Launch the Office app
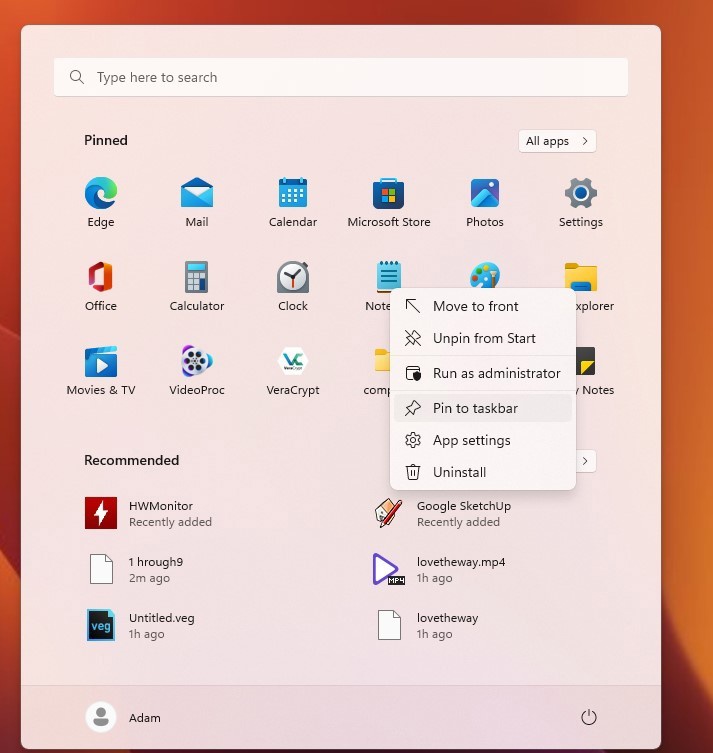This screenshot has height=753, width=713. click(x=101, y=277)
